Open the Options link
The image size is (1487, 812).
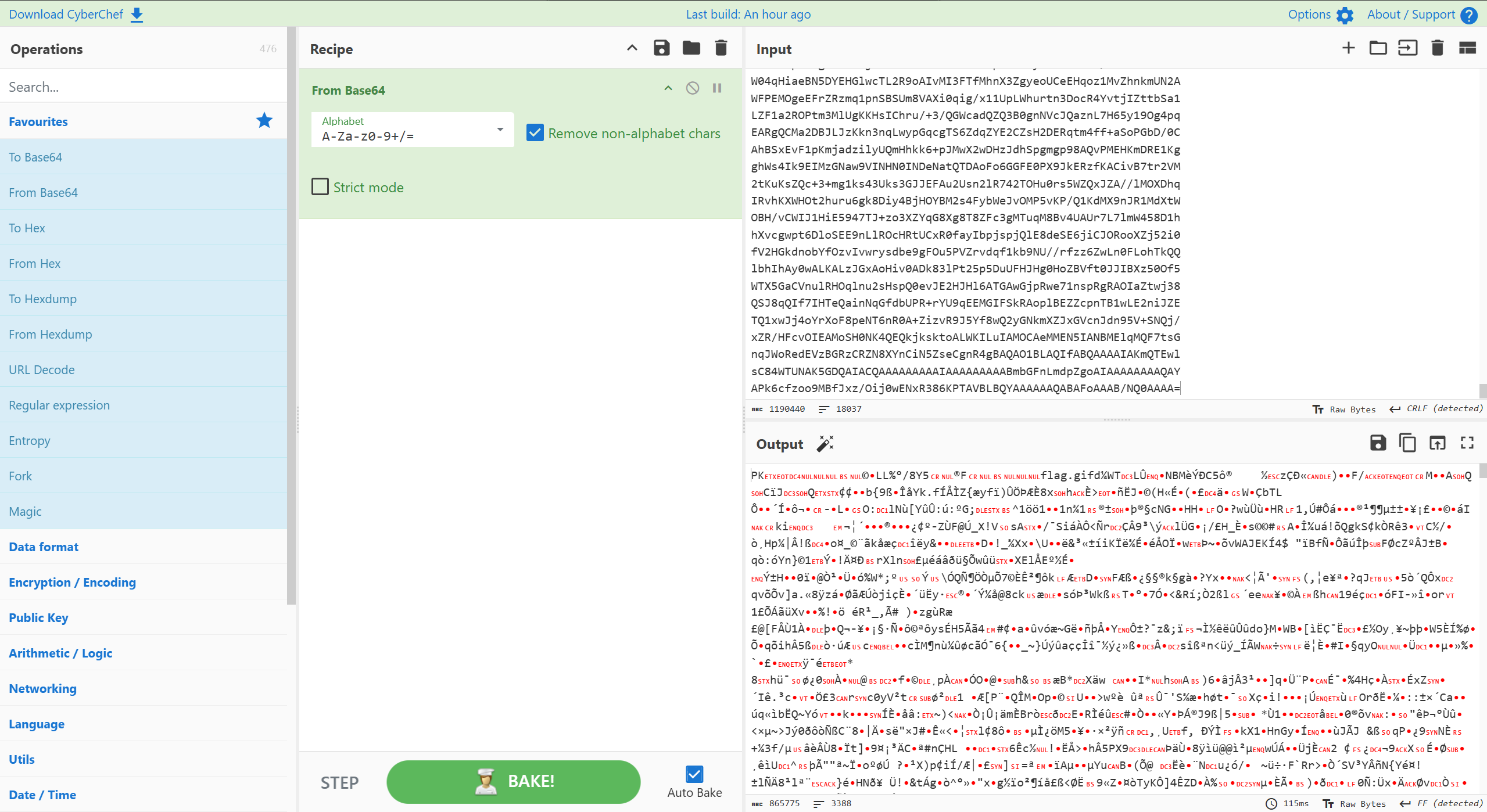(x=1321, y=15)
